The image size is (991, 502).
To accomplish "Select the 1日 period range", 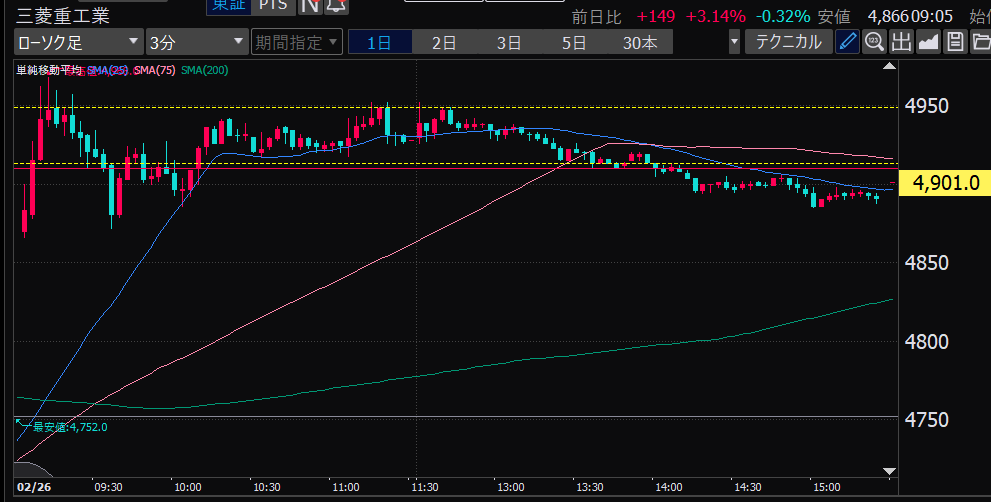I will pyautogui.click(x=380, y=42).
